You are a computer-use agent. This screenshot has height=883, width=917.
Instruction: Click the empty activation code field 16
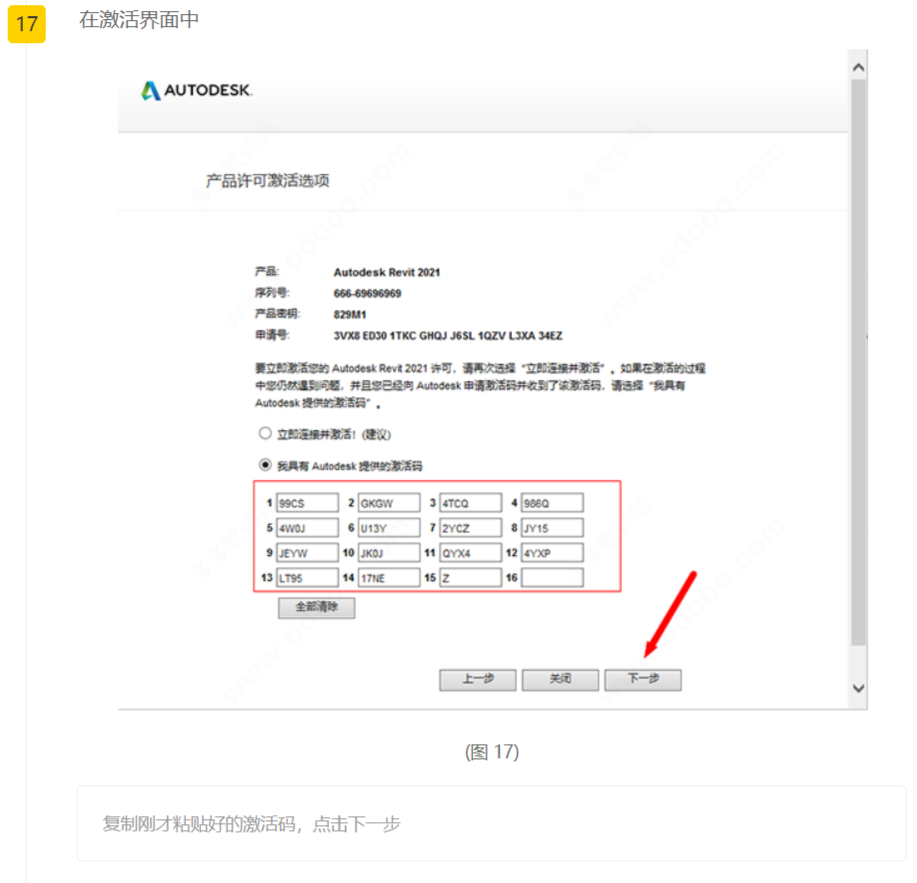point(552,578)
